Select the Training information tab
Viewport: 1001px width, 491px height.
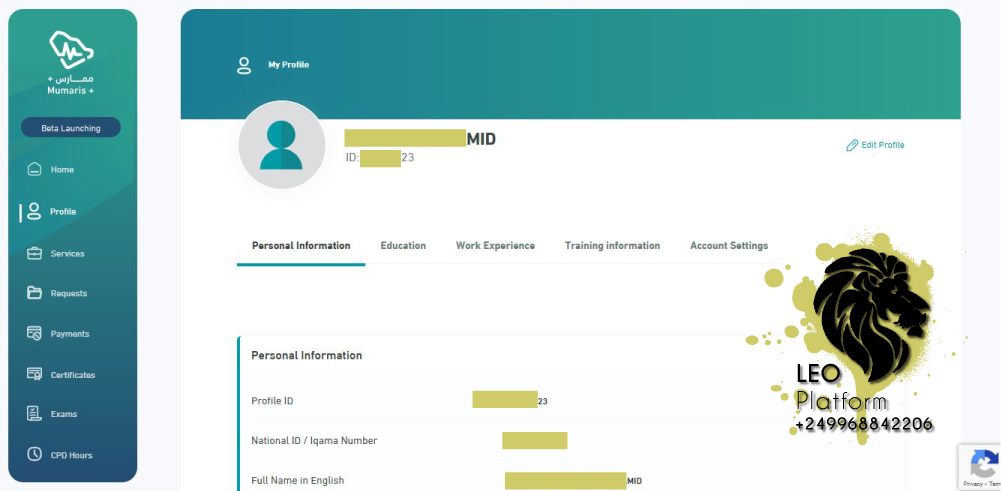[x=612, y=246]
